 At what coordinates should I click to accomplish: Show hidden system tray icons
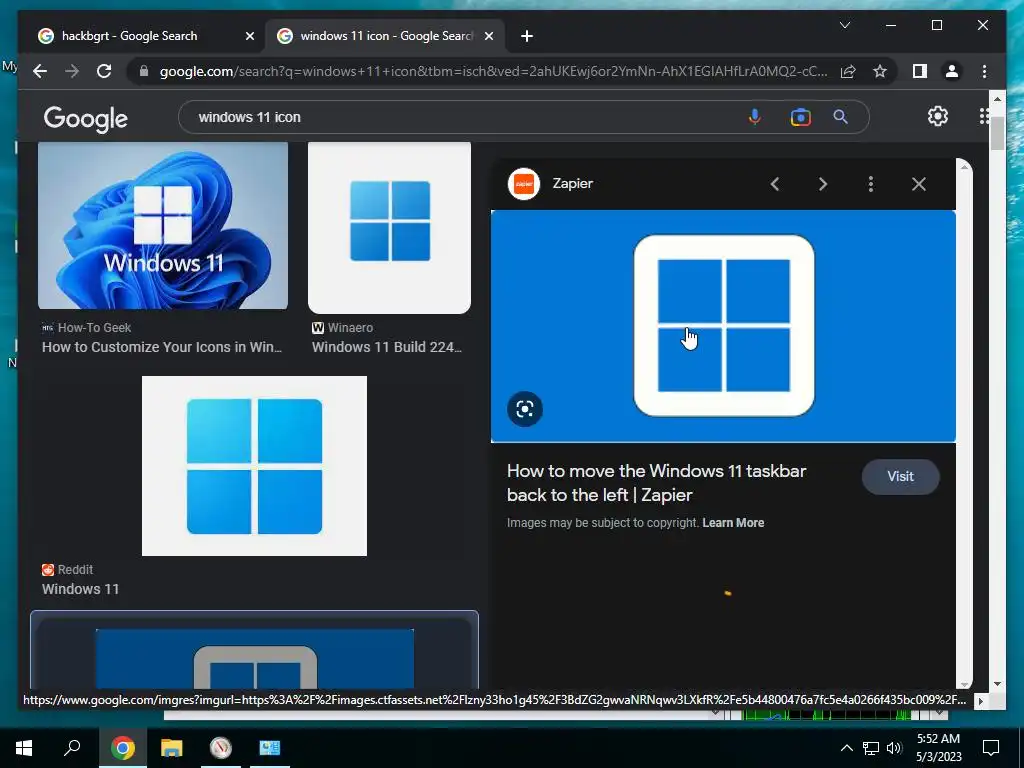point(846,748)
